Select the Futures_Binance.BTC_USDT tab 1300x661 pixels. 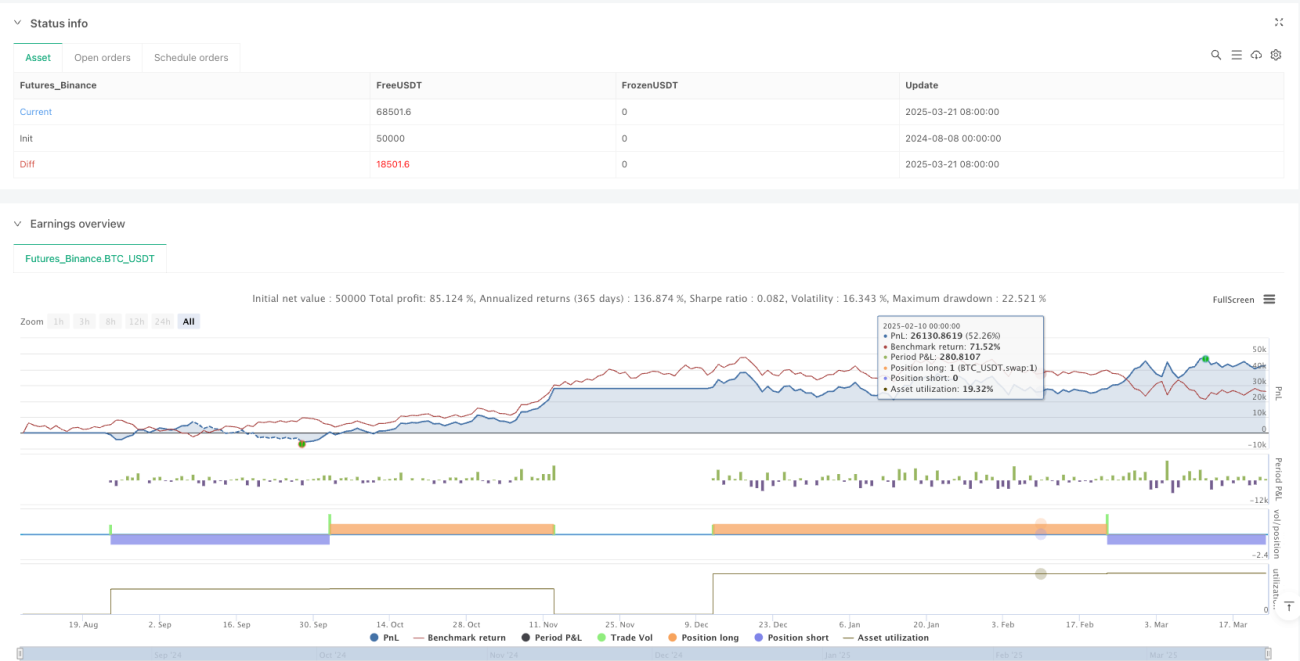pyautogui.click(x=90, y=258)
